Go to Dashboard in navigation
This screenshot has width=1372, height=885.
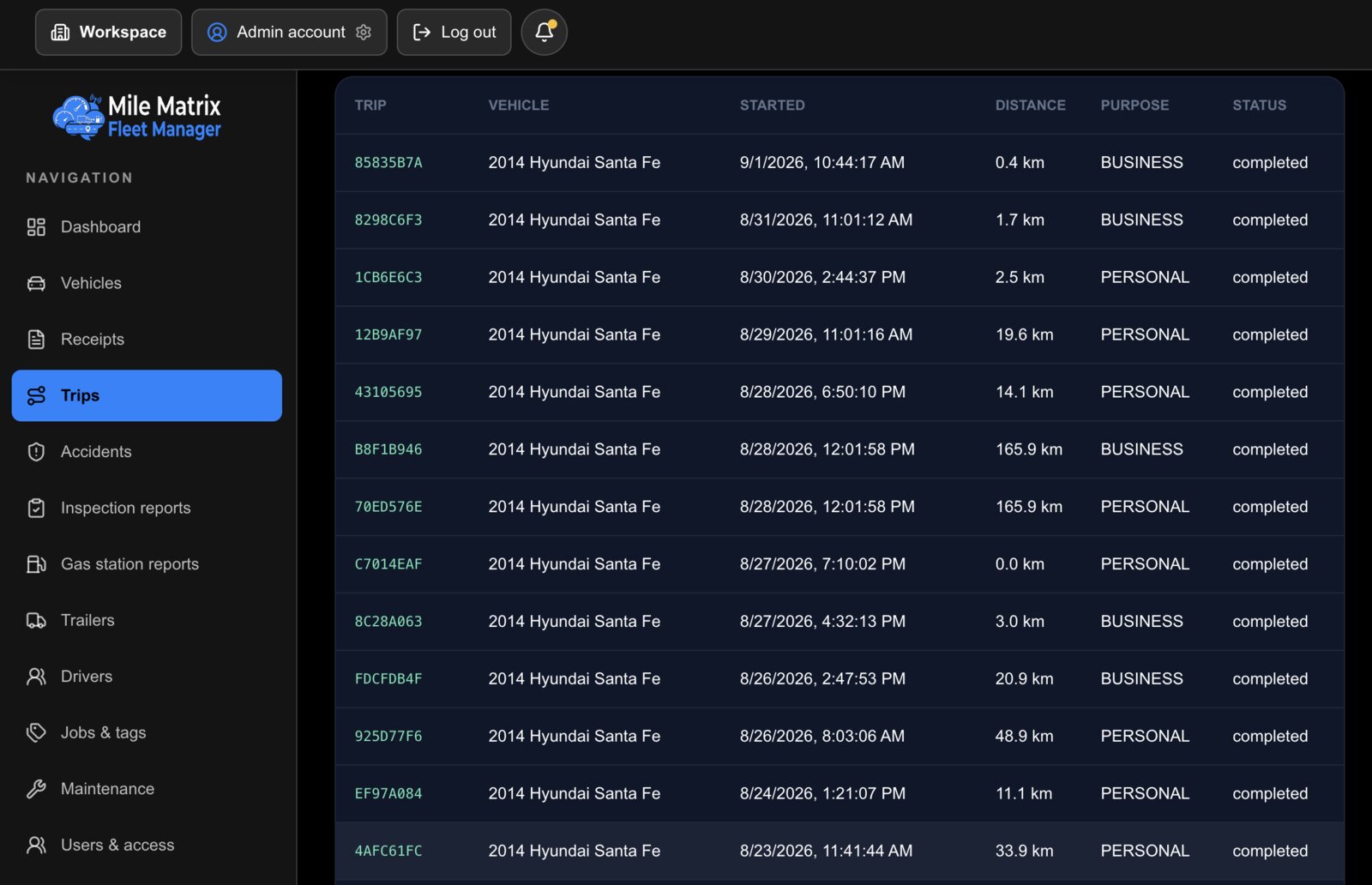click(x=147, y=227)
